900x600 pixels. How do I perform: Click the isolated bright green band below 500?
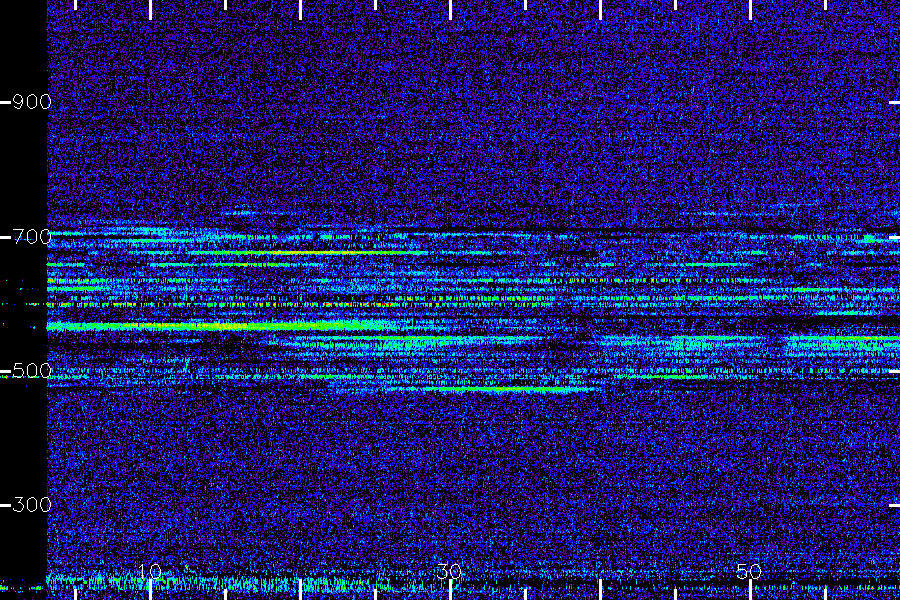[x=494, y=389]
